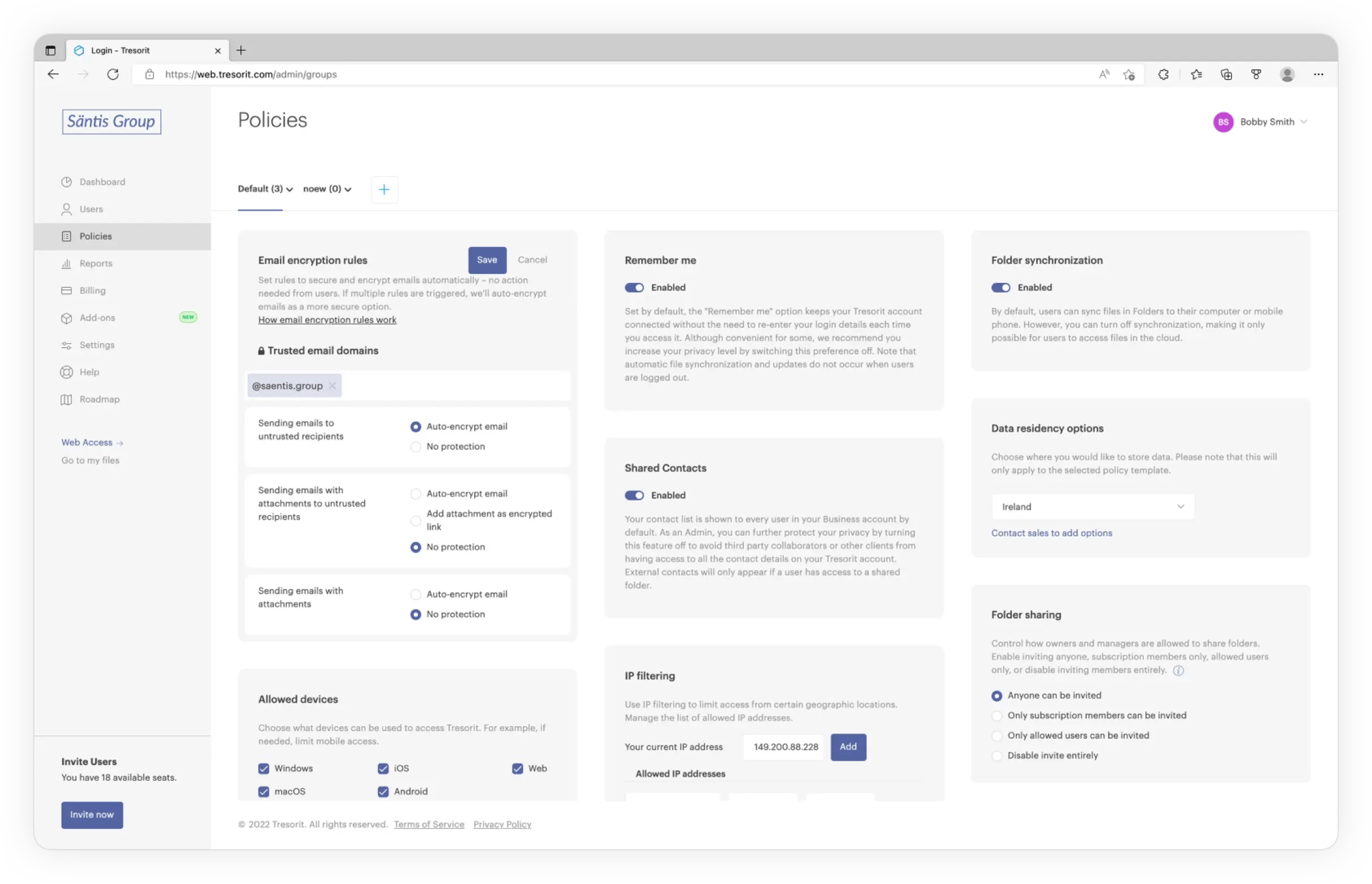This screenshot has height=884, width=1372.
Task: Uncheck the iOS device checkbox
Action: pyautogui.click(x=383, y=769)
